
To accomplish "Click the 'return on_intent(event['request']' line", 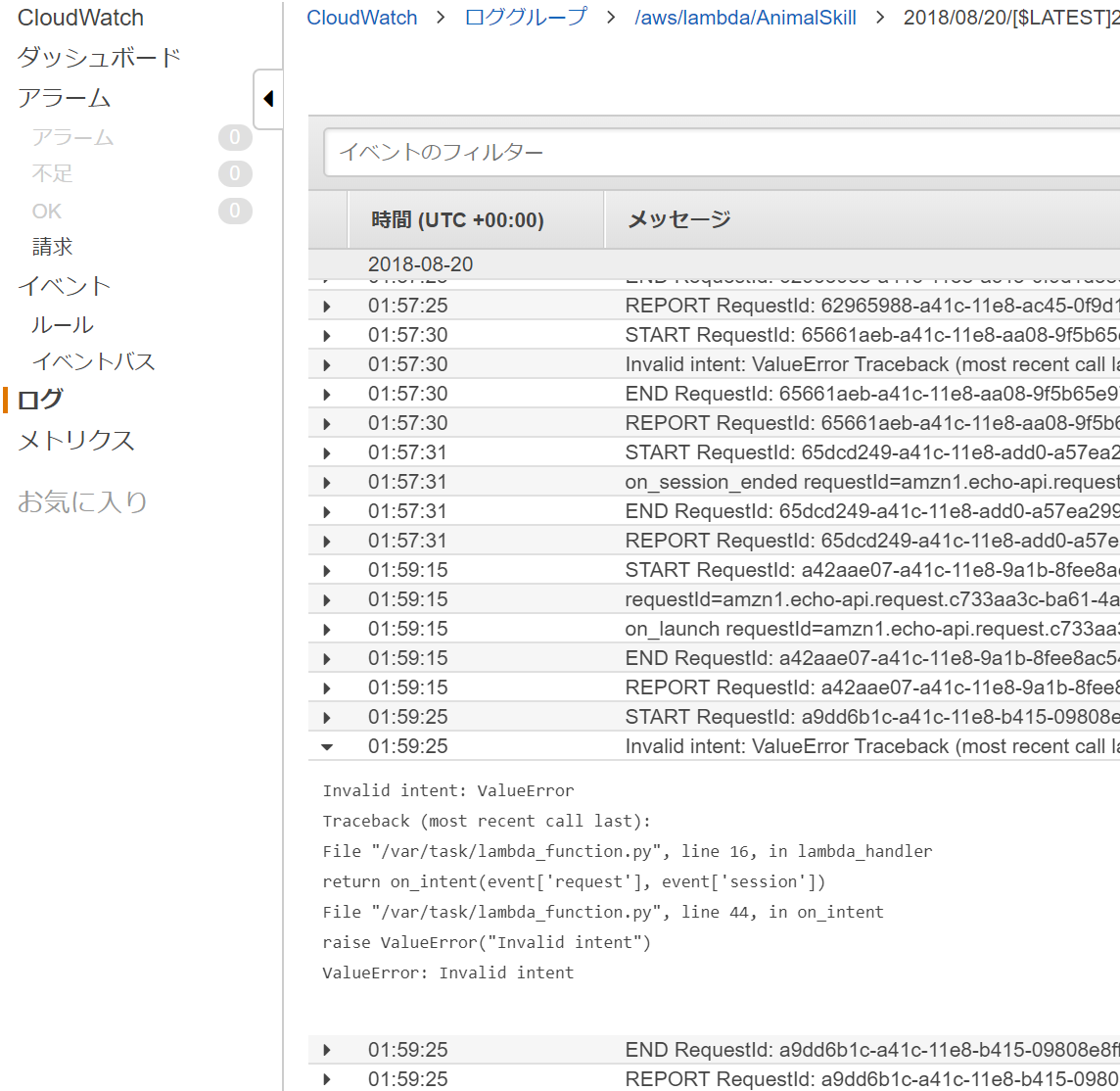I will click(x=574, y=881).
